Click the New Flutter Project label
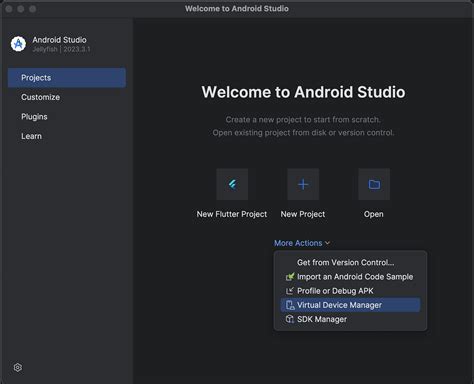The height and width of the screenshot is (384, 474). 232,214
